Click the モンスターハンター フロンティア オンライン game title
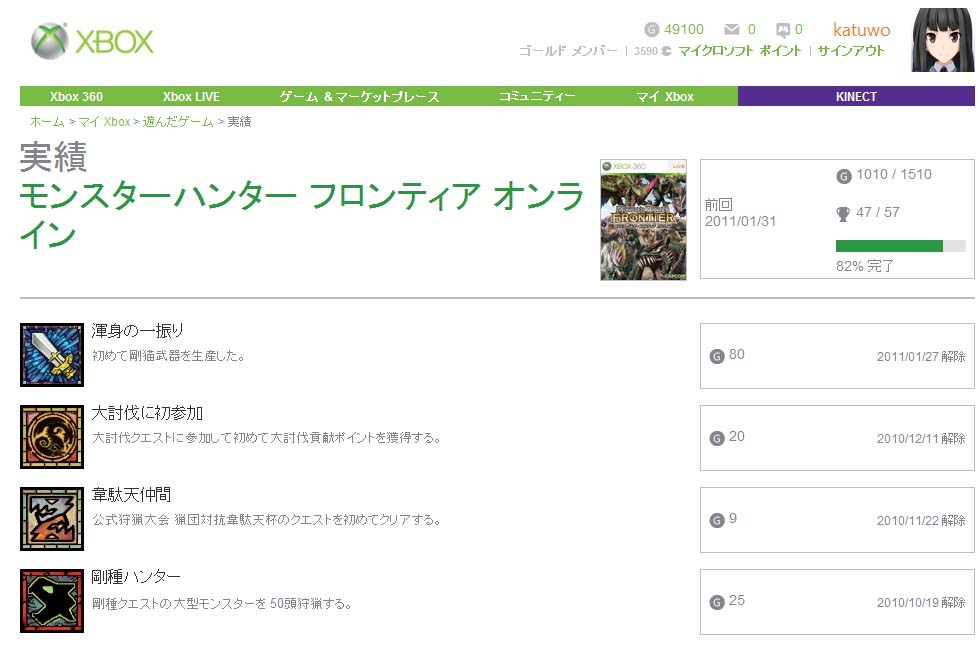Screen dimensions: 980x647 point(302,214)
